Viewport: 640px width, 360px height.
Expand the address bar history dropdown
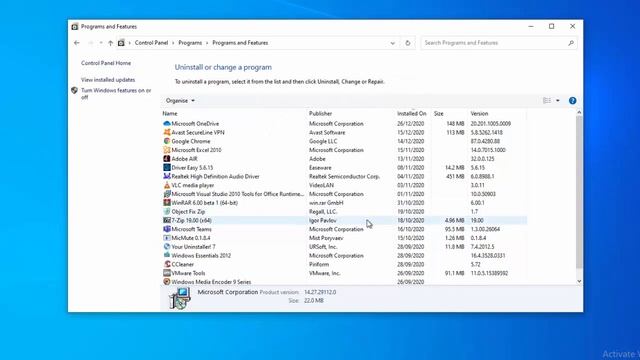click(x=392, y=43)
